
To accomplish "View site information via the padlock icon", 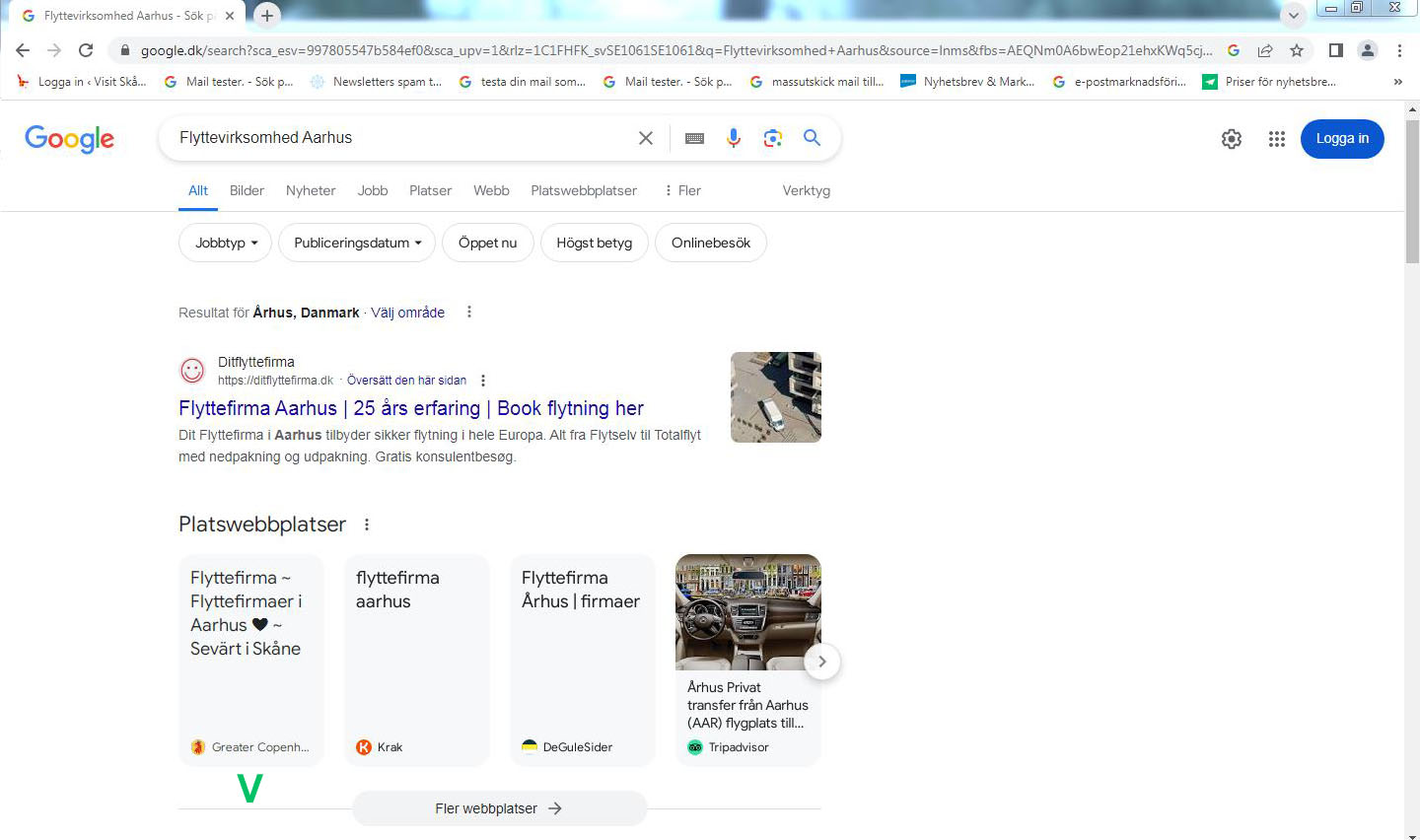I will (125, 50).
